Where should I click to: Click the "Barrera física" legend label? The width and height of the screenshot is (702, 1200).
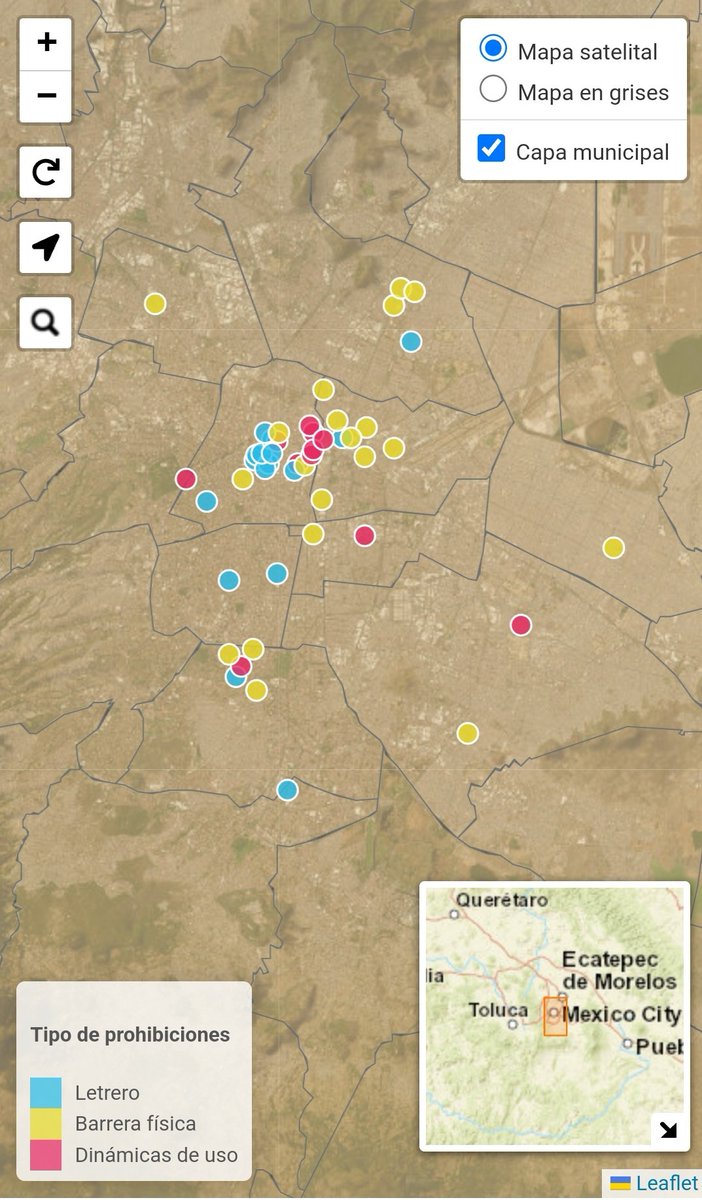tap(135, 1124)
